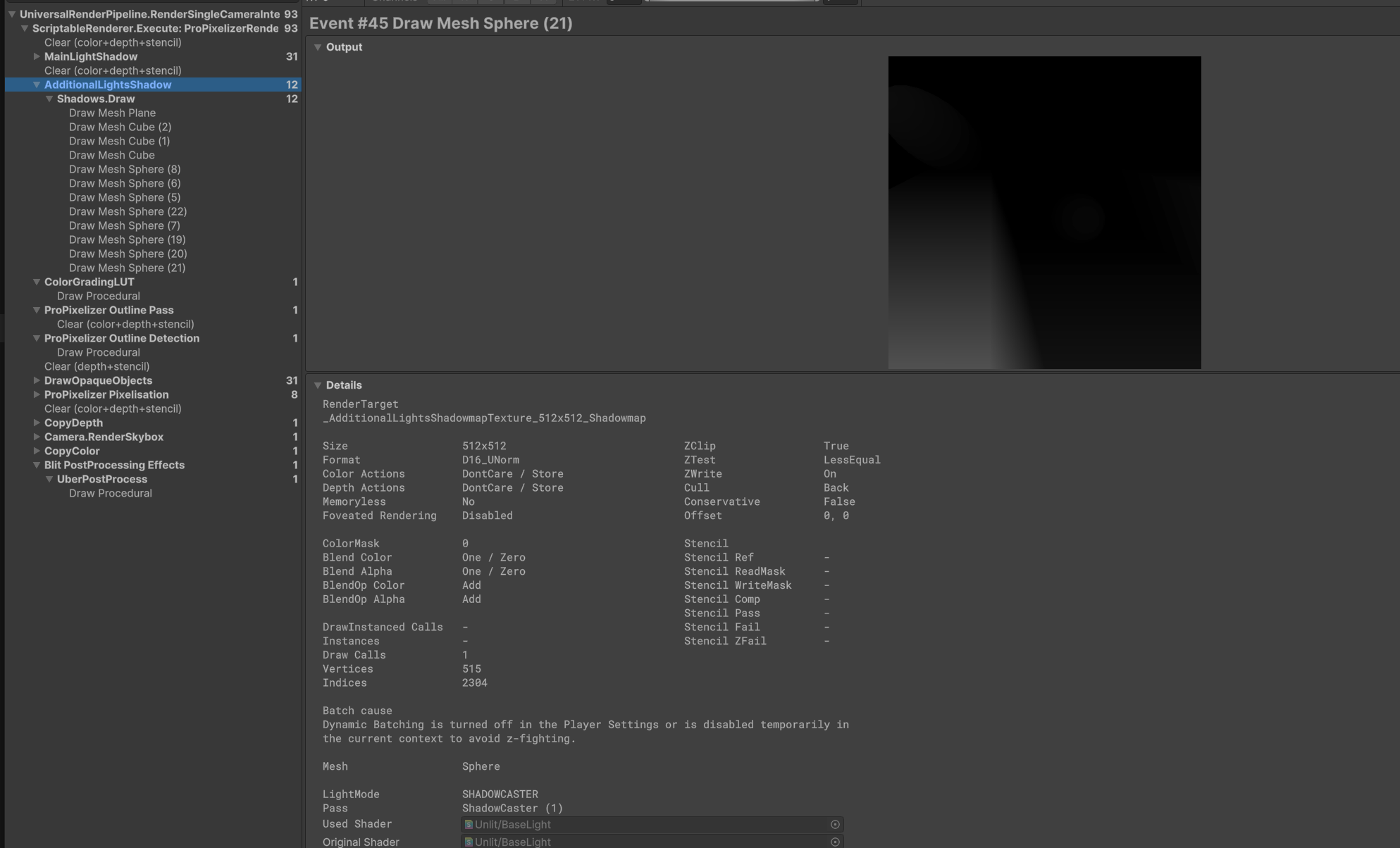Click the Vertices value 515
This screenshot has width=1400, height=848.
pyautogui.click(x=471, y=669)
